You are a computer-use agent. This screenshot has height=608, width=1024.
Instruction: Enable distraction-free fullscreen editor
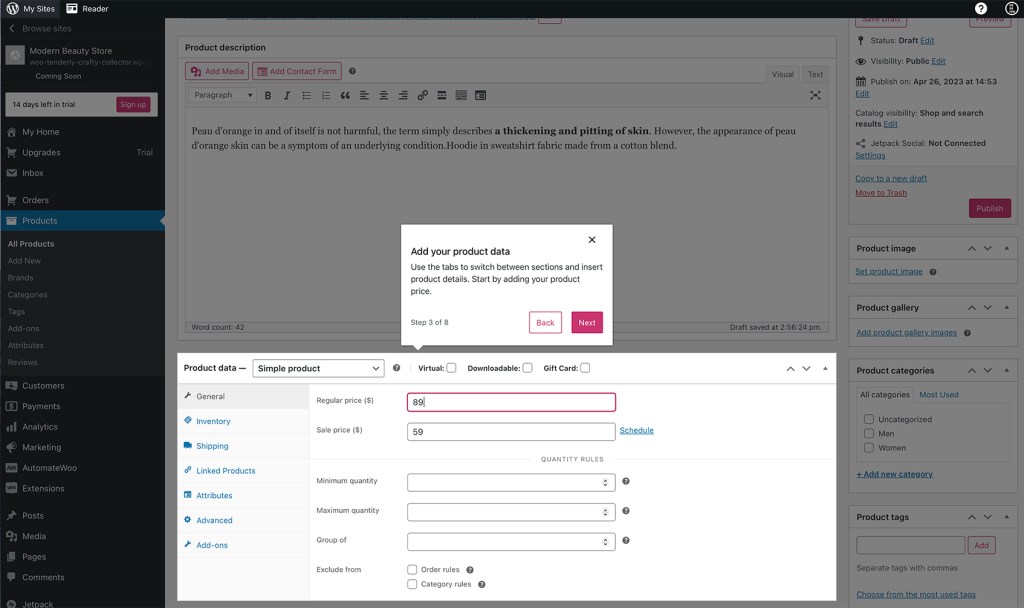coord(815,95)
